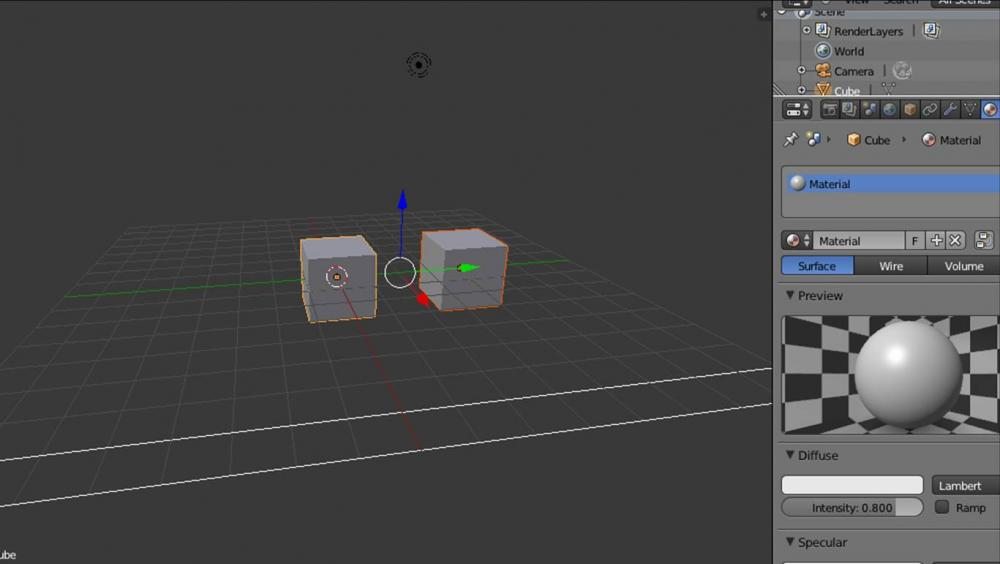Open the properties editor type selector
Image resolution: width=1000 pixels, height=564 pixels.
pyautogui.click(x=797, y=110)
